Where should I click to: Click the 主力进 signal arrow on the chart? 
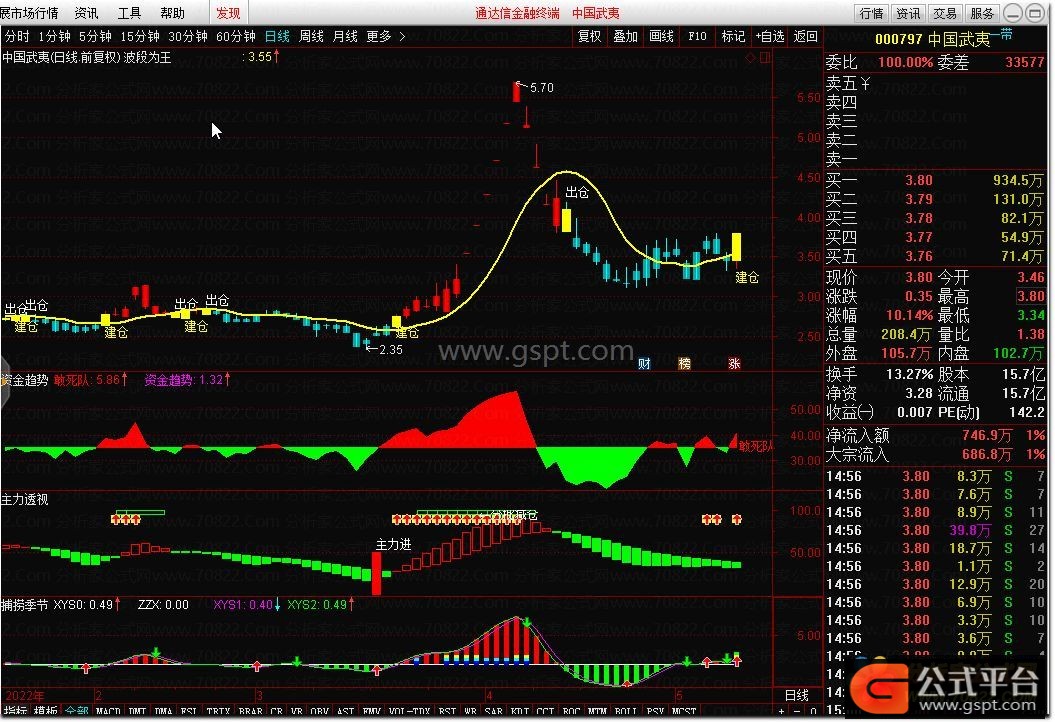tap(377, 573)
